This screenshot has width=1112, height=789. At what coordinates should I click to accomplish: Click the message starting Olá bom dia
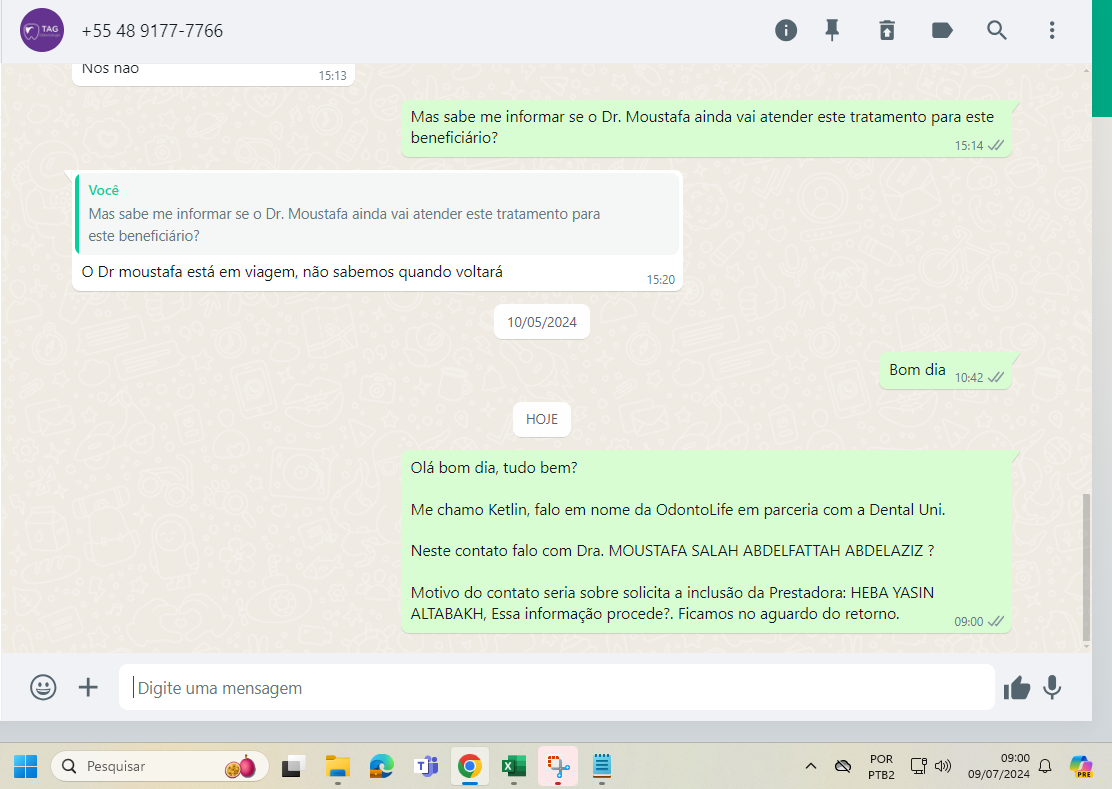(x=706, y=541)
